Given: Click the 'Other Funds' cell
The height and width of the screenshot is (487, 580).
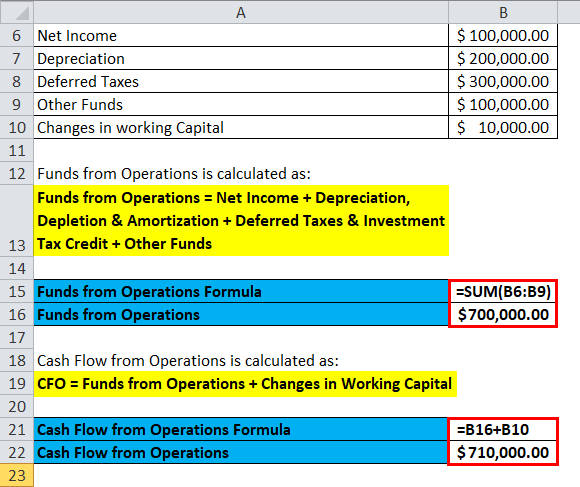Looking at the screenshot, I should tap(241, 104).
